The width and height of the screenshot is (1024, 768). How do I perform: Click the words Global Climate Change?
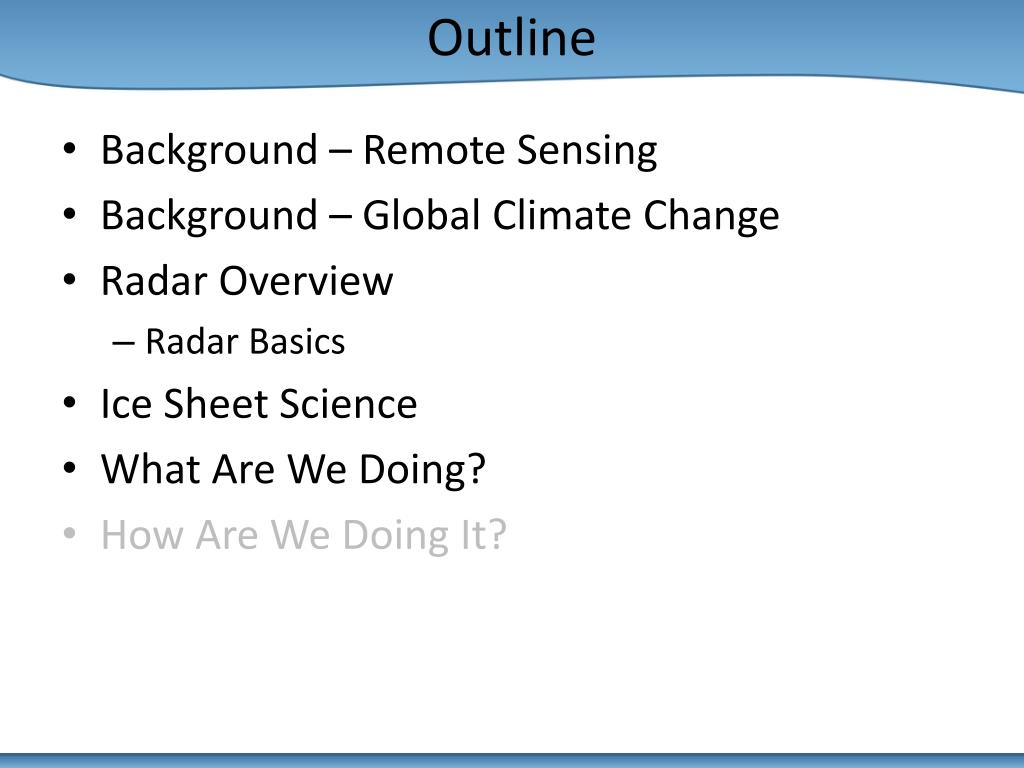(x=571, y=216)
